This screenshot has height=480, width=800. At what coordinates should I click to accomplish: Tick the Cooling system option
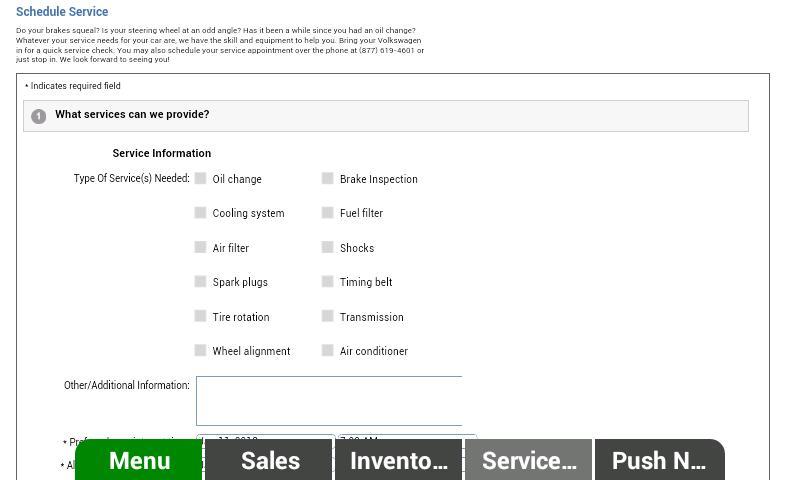pyautogui.click(x=200, y=212)
